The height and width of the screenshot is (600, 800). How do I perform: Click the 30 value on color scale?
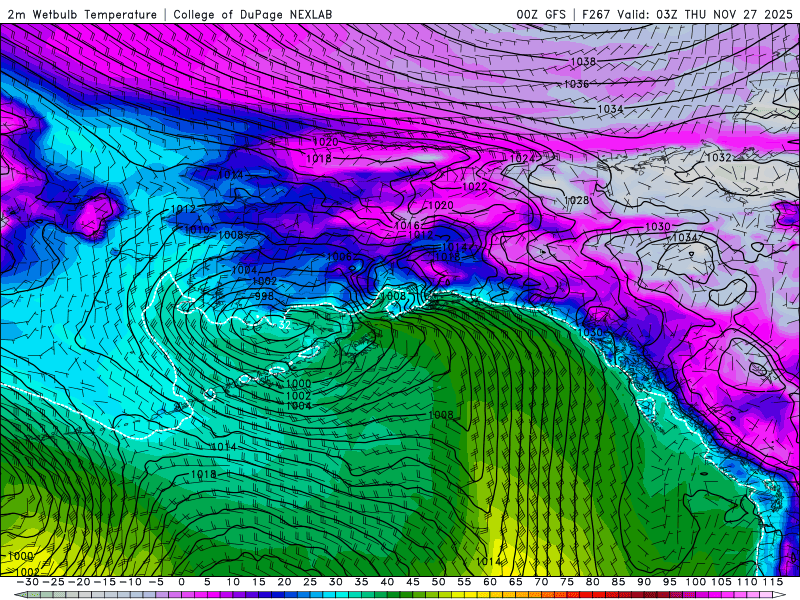pos(335,582)
